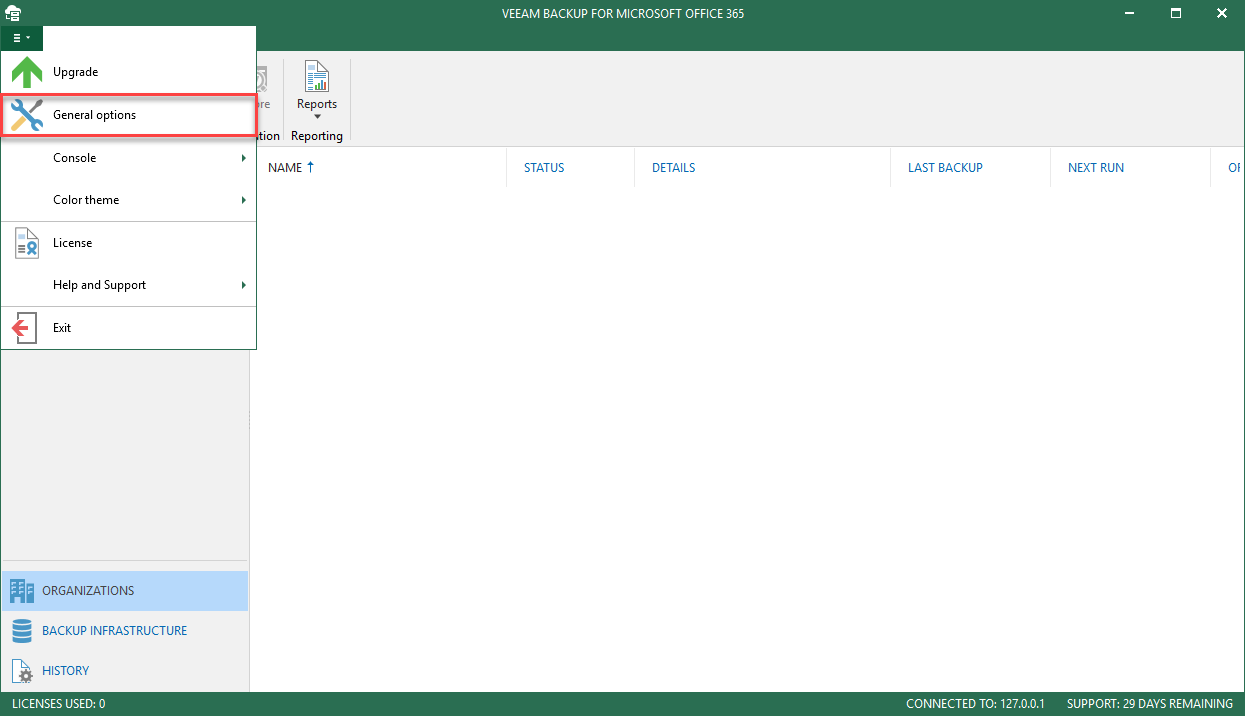Click the green Upgrade arrow icon

[27, 72]
